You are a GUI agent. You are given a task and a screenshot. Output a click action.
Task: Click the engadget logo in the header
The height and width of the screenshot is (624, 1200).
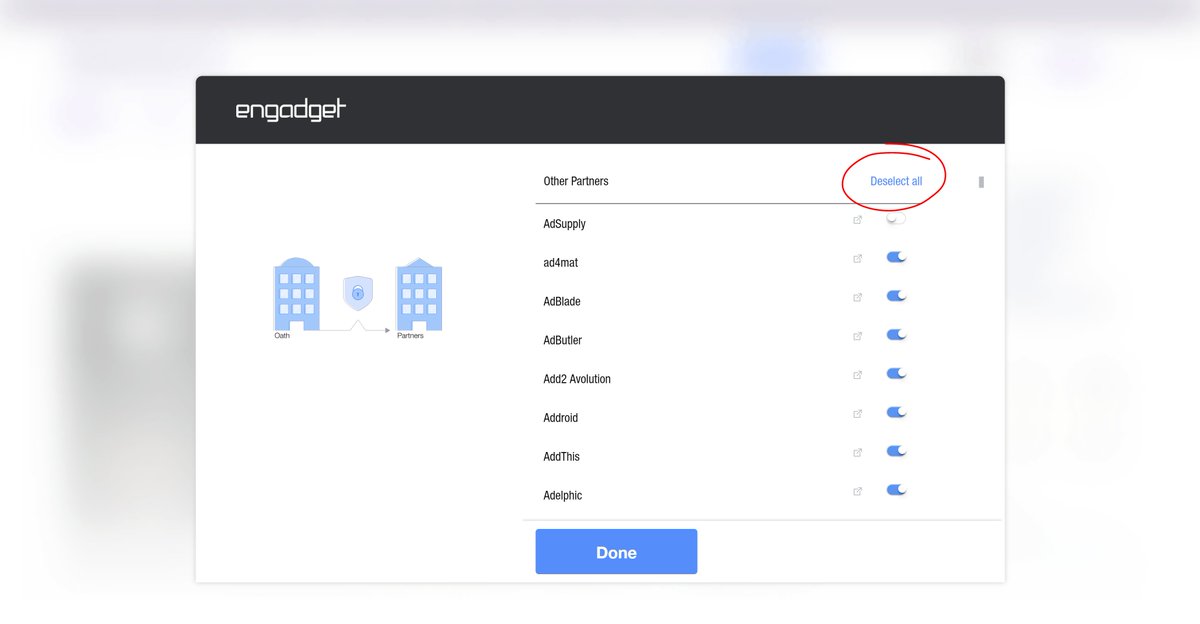click(289, 110)
